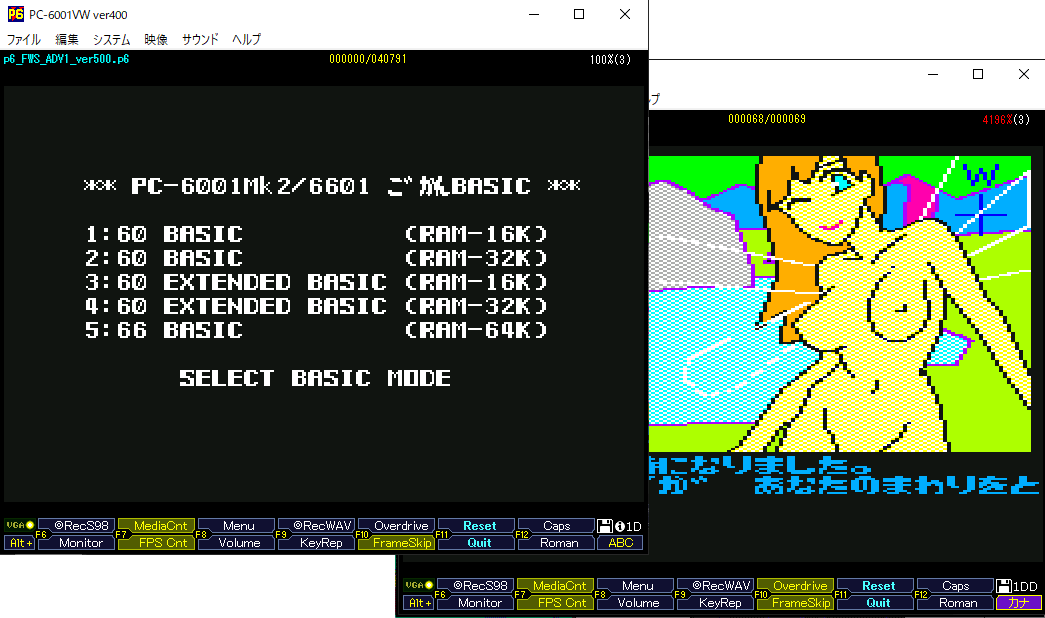1045x618 pixels.
Task: Disable Overdrive in the rear window
Action: click(795, 586)
